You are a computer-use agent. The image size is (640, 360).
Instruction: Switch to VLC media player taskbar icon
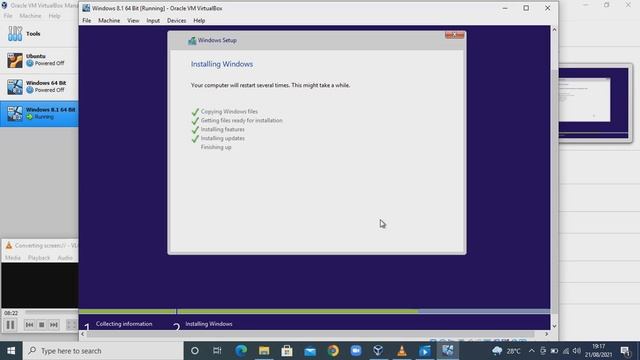(402, 351)
